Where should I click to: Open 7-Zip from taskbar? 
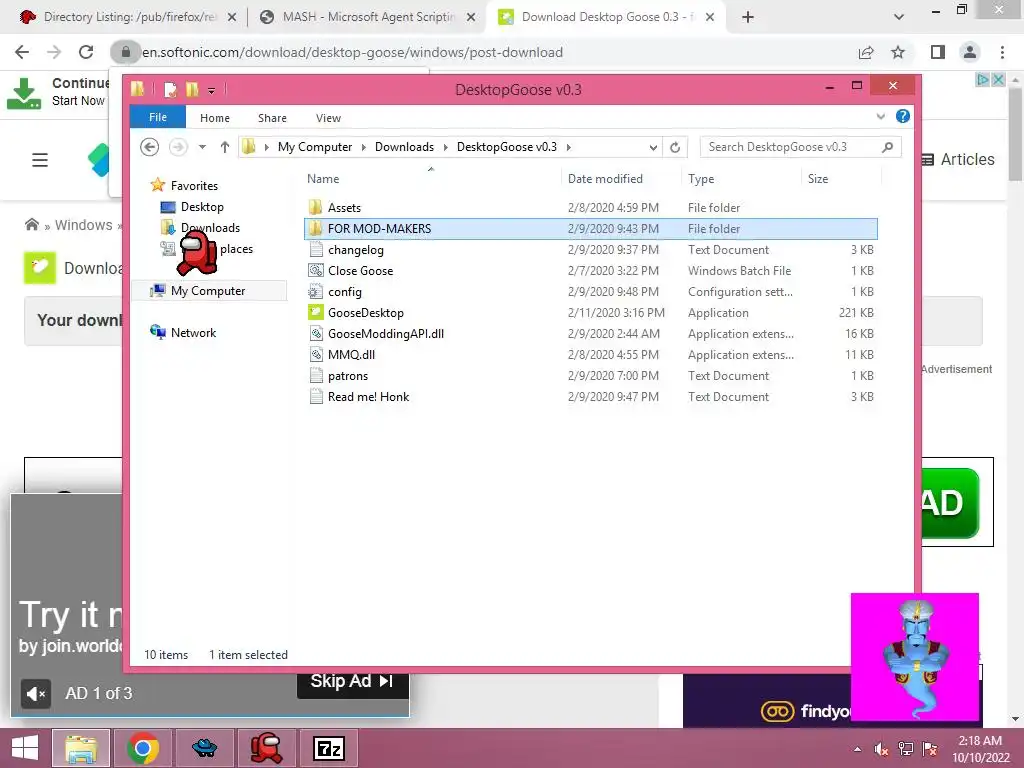[x=328, y=748]
